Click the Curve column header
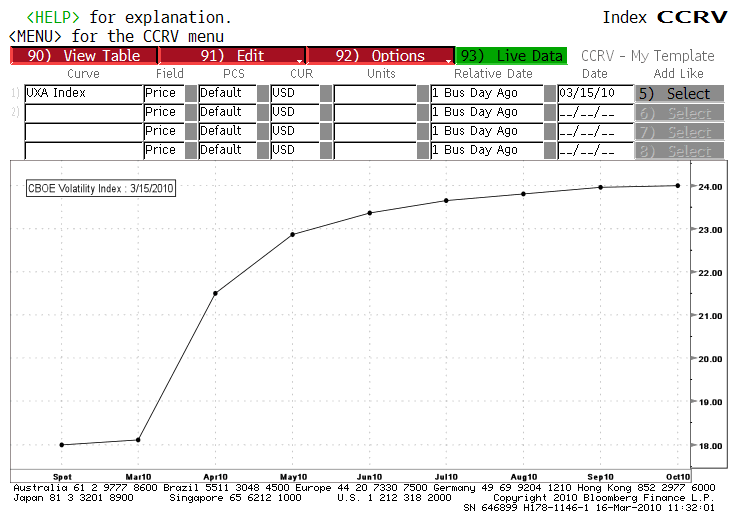 (x=84, y=74)
